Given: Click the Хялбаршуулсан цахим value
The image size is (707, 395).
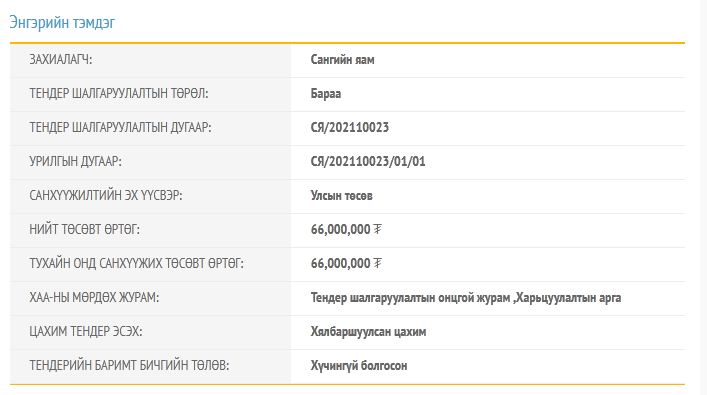Looking at the screenshot, I should click(368, 331).
